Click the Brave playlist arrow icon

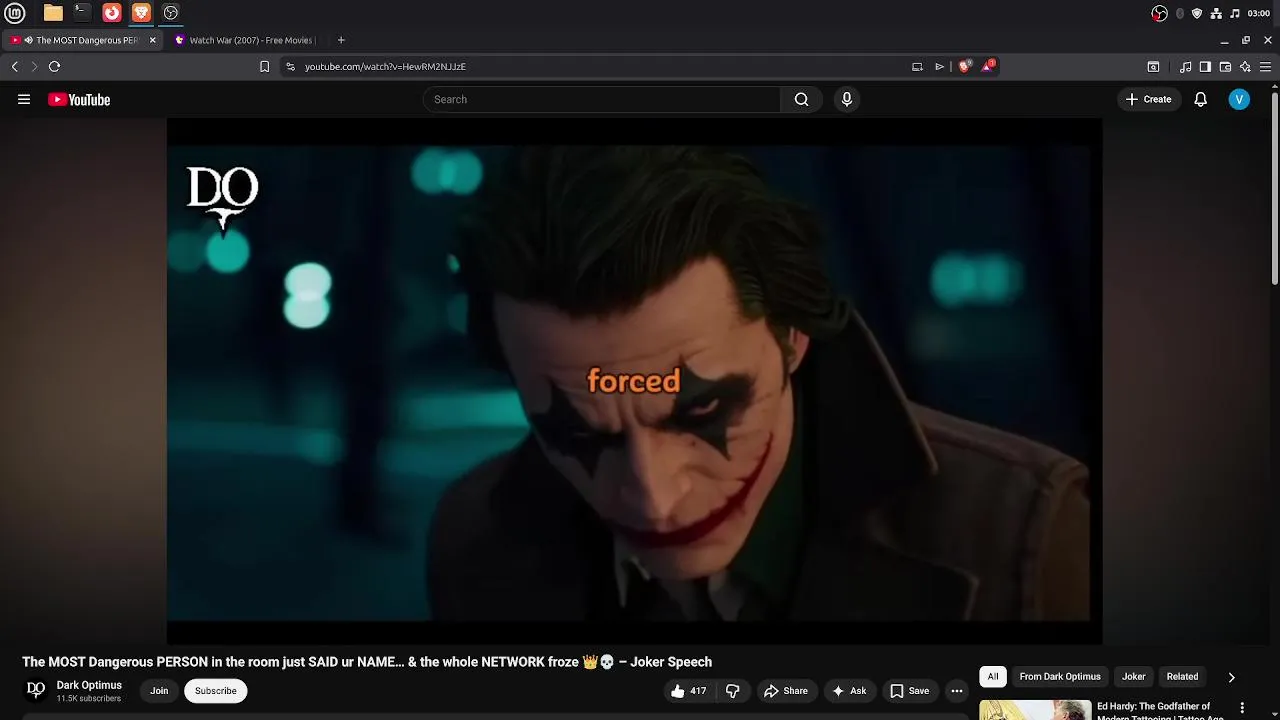click(939, 66)
